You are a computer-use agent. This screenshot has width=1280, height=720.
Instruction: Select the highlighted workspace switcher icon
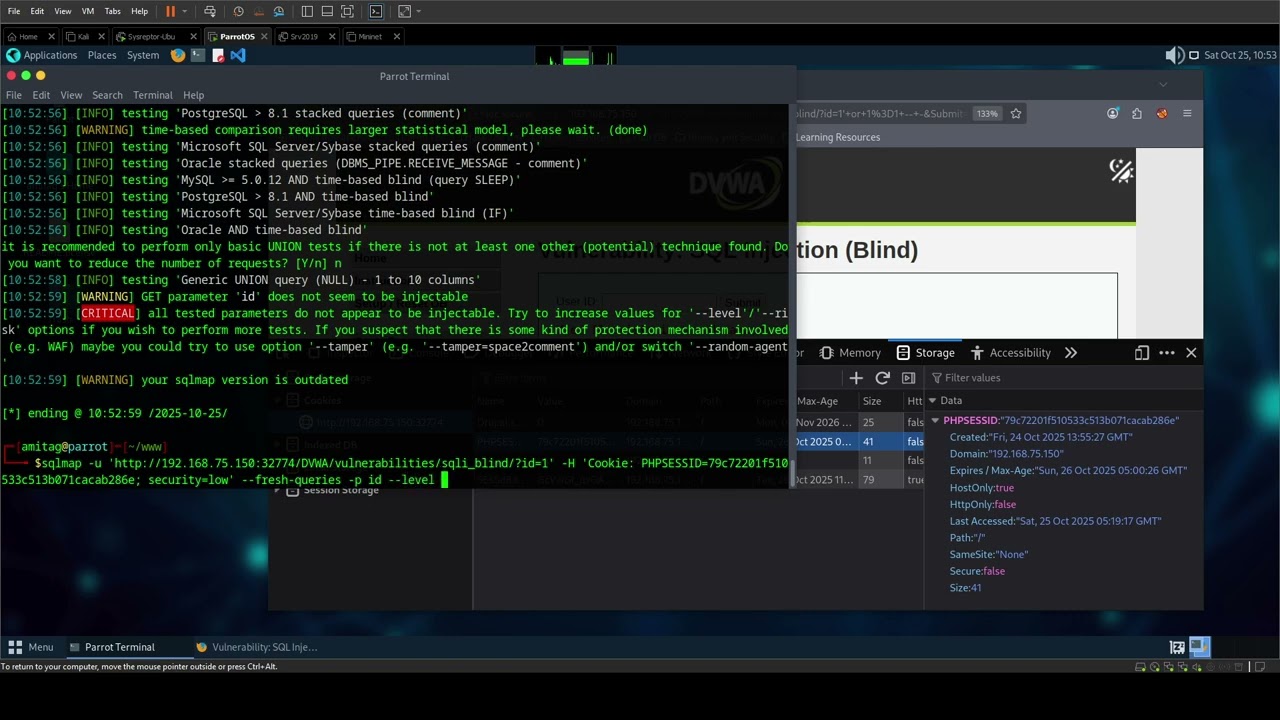tap(1200, 647)
